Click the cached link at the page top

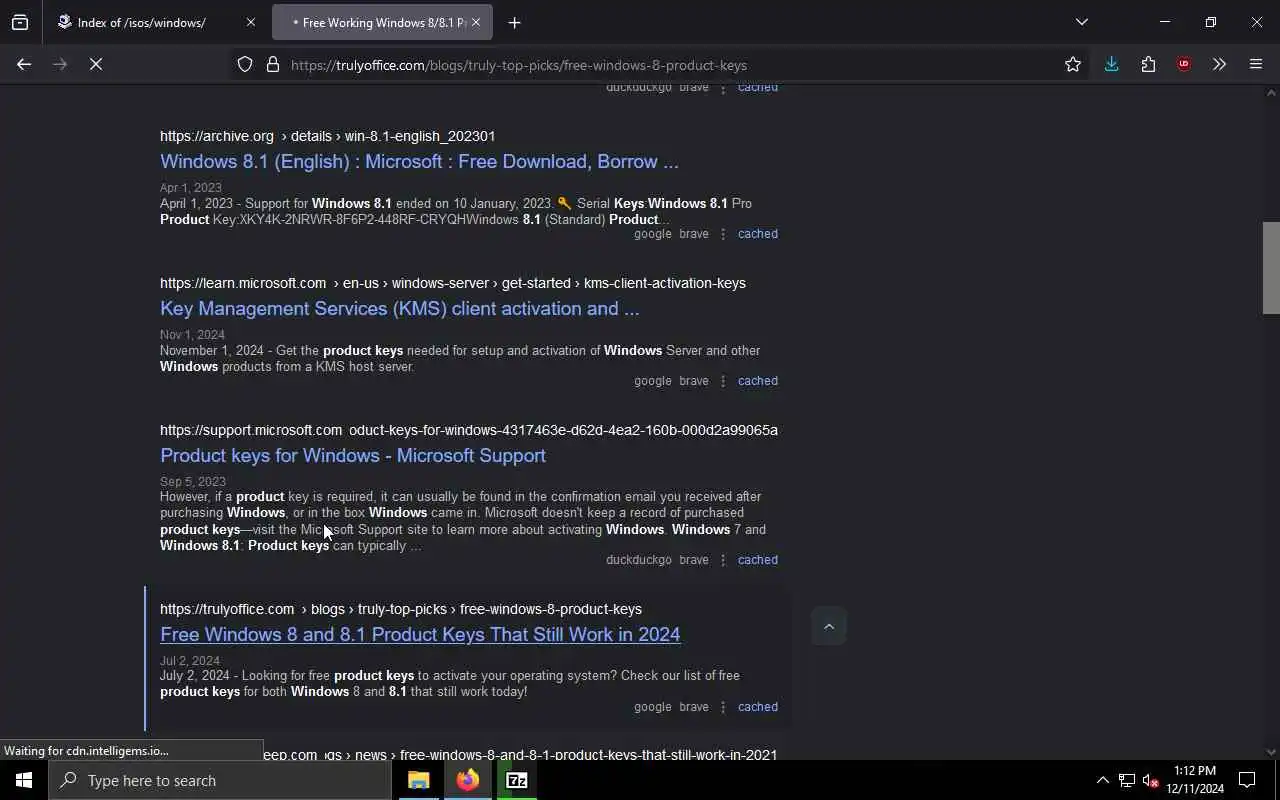pos(757,88)
